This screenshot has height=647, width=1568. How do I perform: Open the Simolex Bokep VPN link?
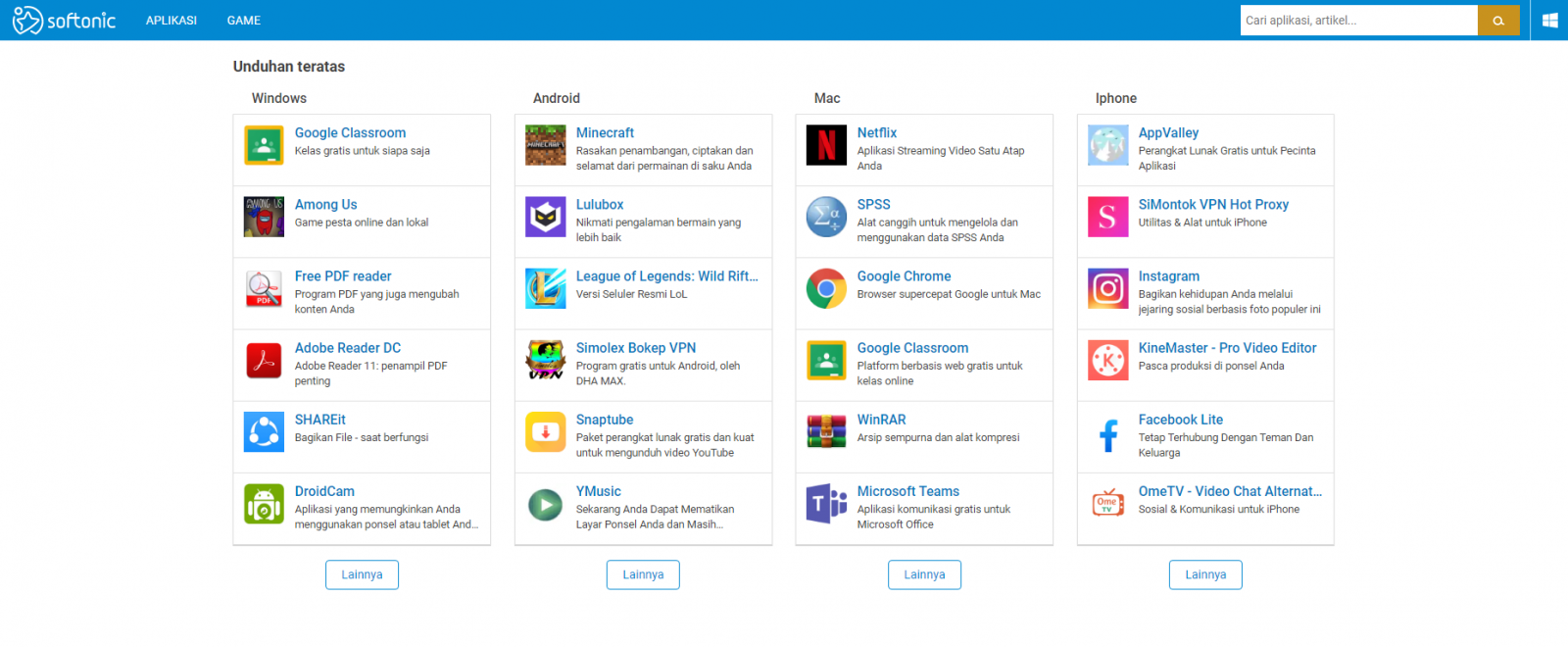(x=636, y=348)
